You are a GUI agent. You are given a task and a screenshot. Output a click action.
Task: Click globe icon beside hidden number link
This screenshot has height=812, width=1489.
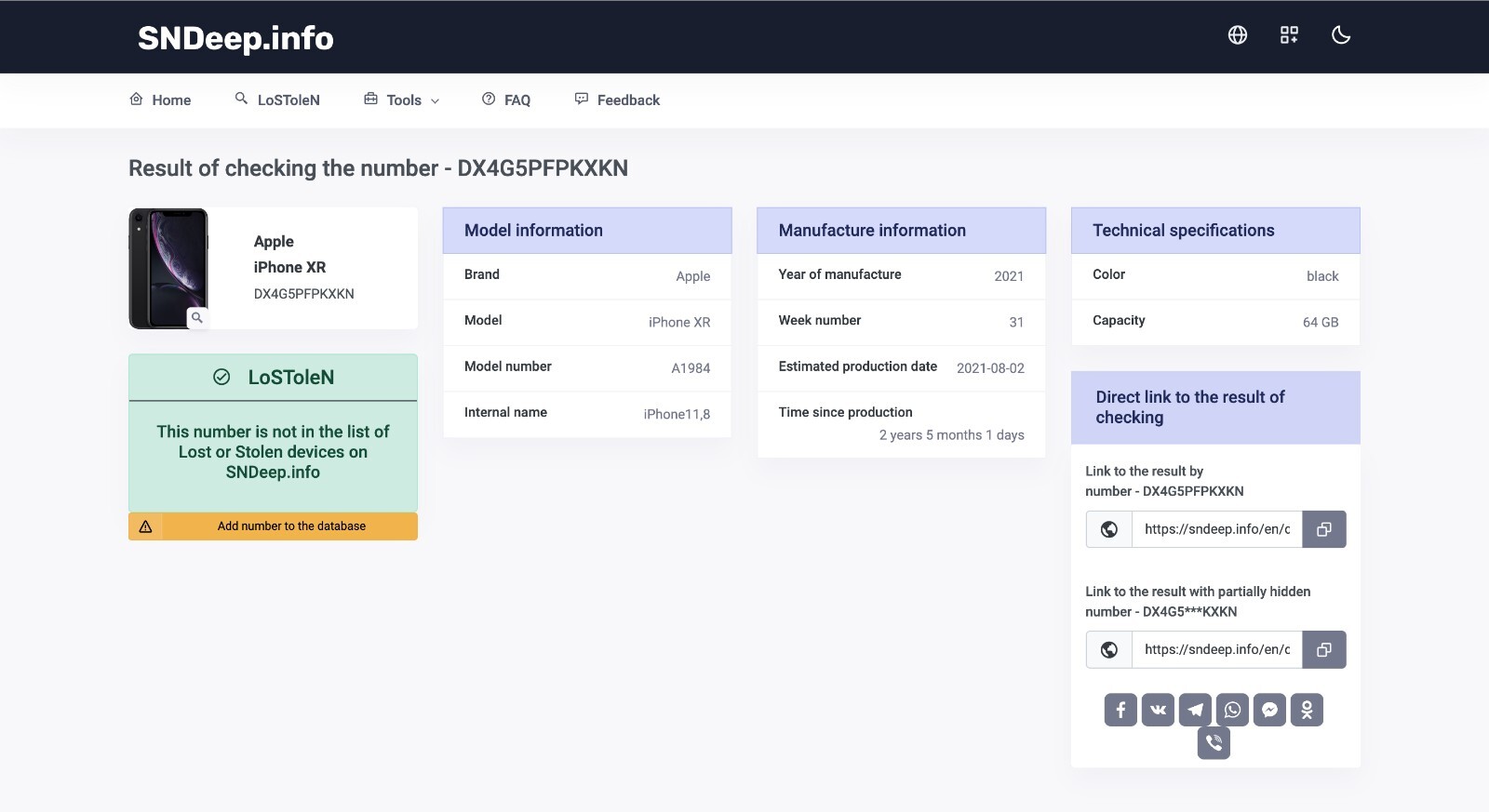pyautogui.click(x=1109, y=649)
